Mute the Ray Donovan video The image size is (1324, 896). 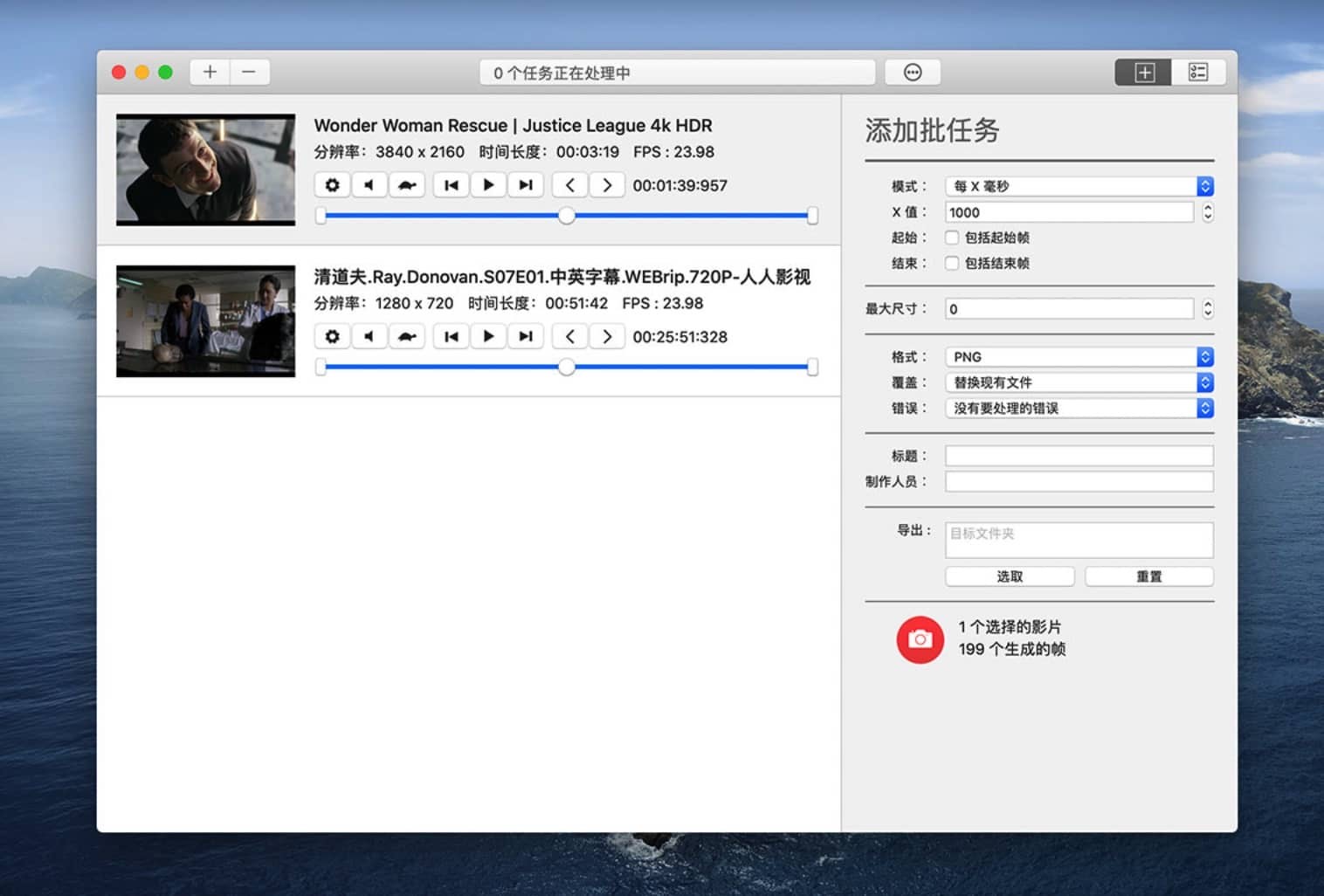[x=369, y=337]
